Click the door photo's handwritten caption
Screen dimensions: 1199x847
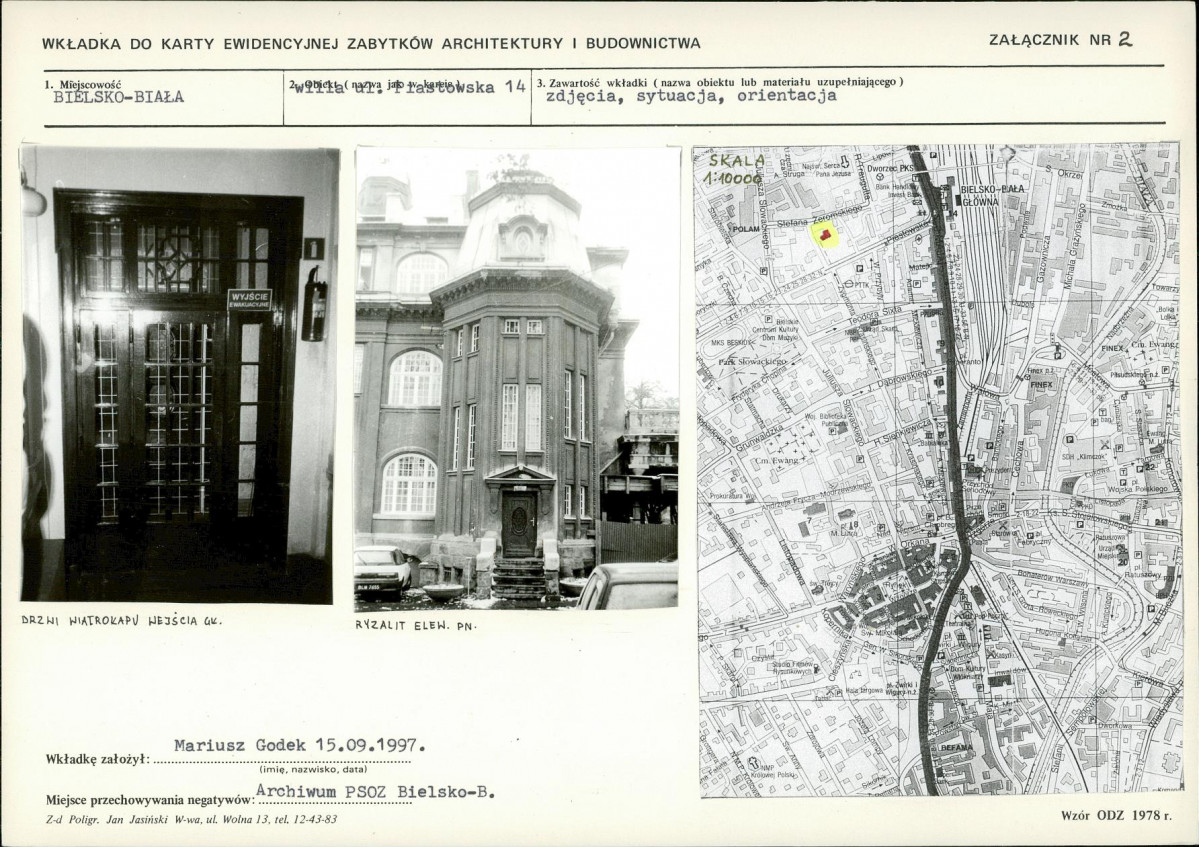click(x=119, y=621)
